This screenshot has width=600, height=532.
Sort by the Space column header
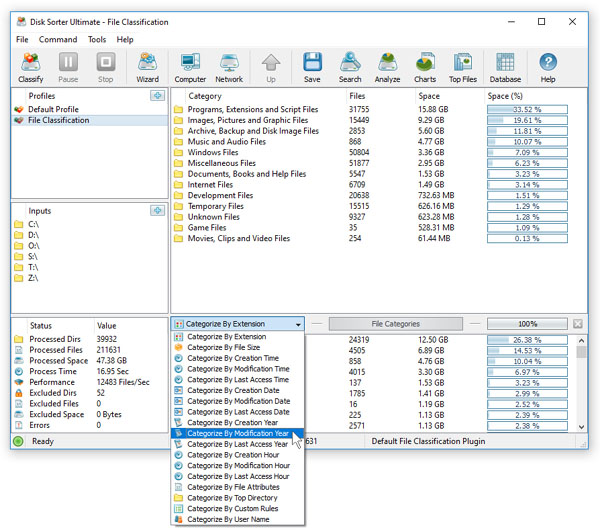429,96
